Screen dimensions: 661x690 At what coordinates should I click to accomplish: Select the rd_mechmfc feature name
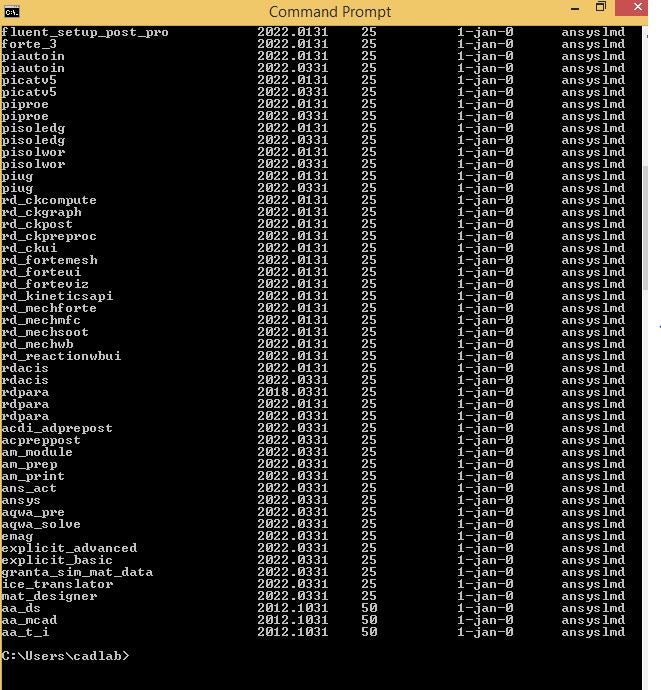pos(41,320)
